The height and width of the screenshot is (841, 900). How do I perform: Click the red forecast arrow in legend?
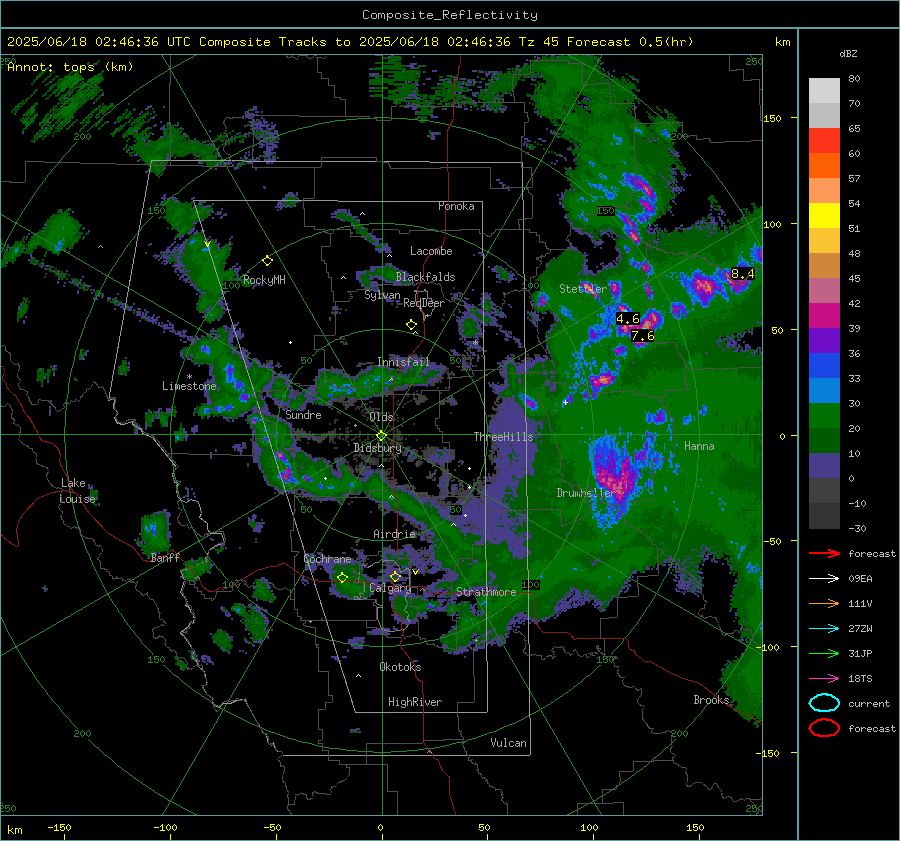tap(824, 553)
